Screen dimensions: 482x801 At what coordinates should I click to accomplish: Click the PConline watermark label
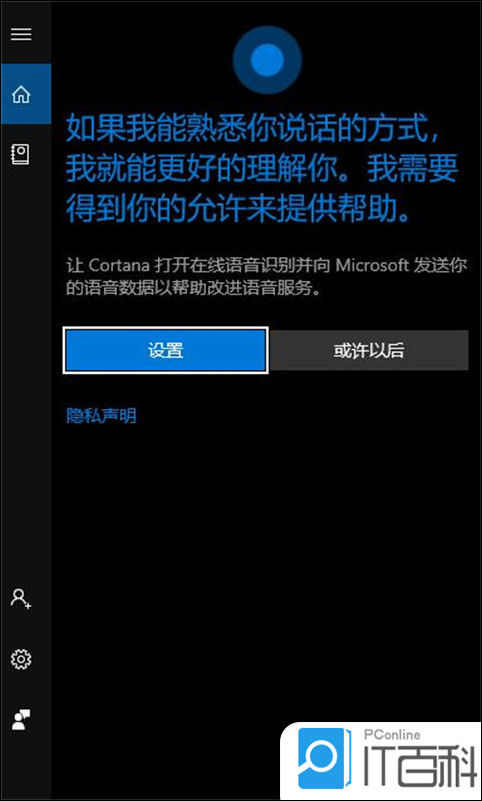tap(392, 735)
